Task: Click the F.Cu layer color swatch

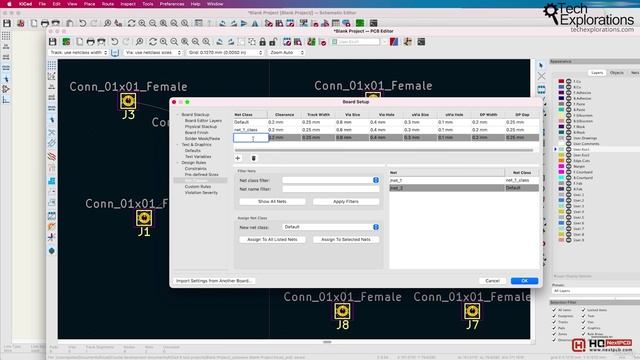Action: [x=561, y=81]
